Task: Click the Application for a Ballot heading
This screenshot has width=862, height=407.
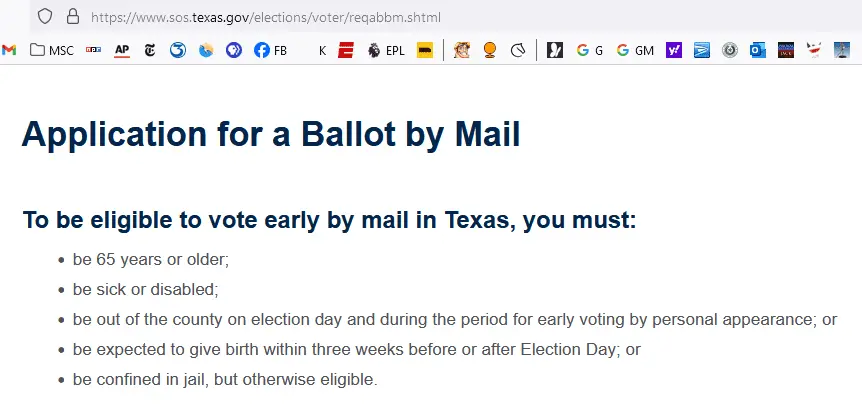Action: (271, 134)
